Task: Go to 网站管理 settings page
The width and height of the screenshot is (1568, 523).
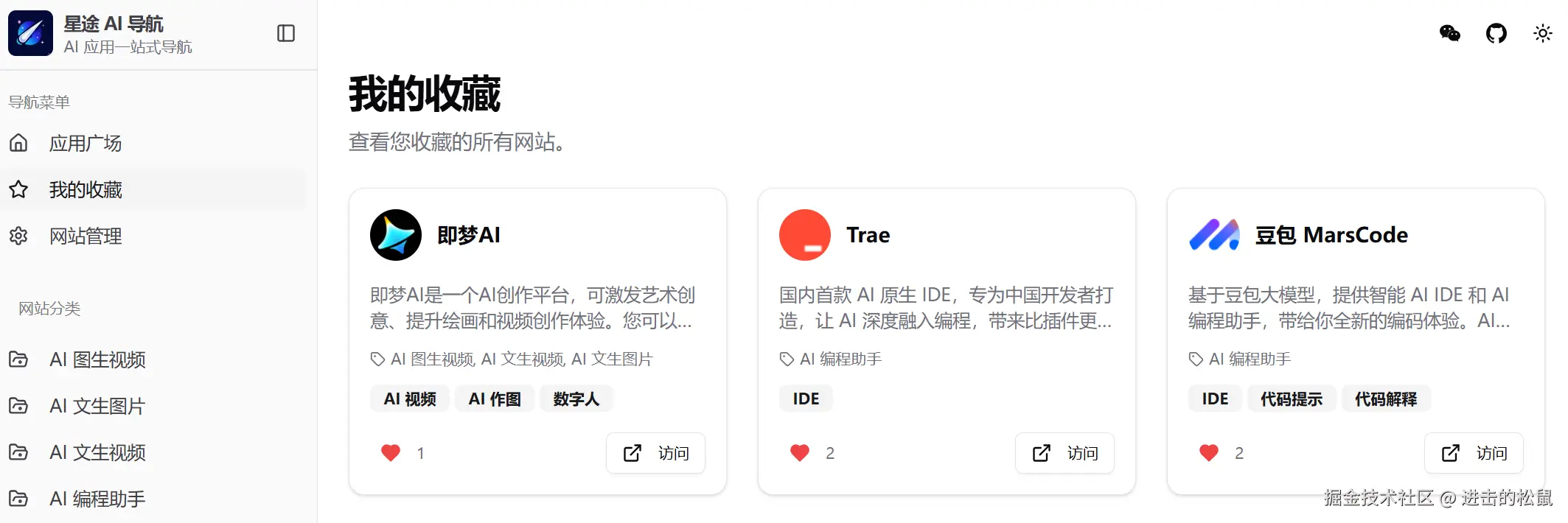Action: coord(153,236)
